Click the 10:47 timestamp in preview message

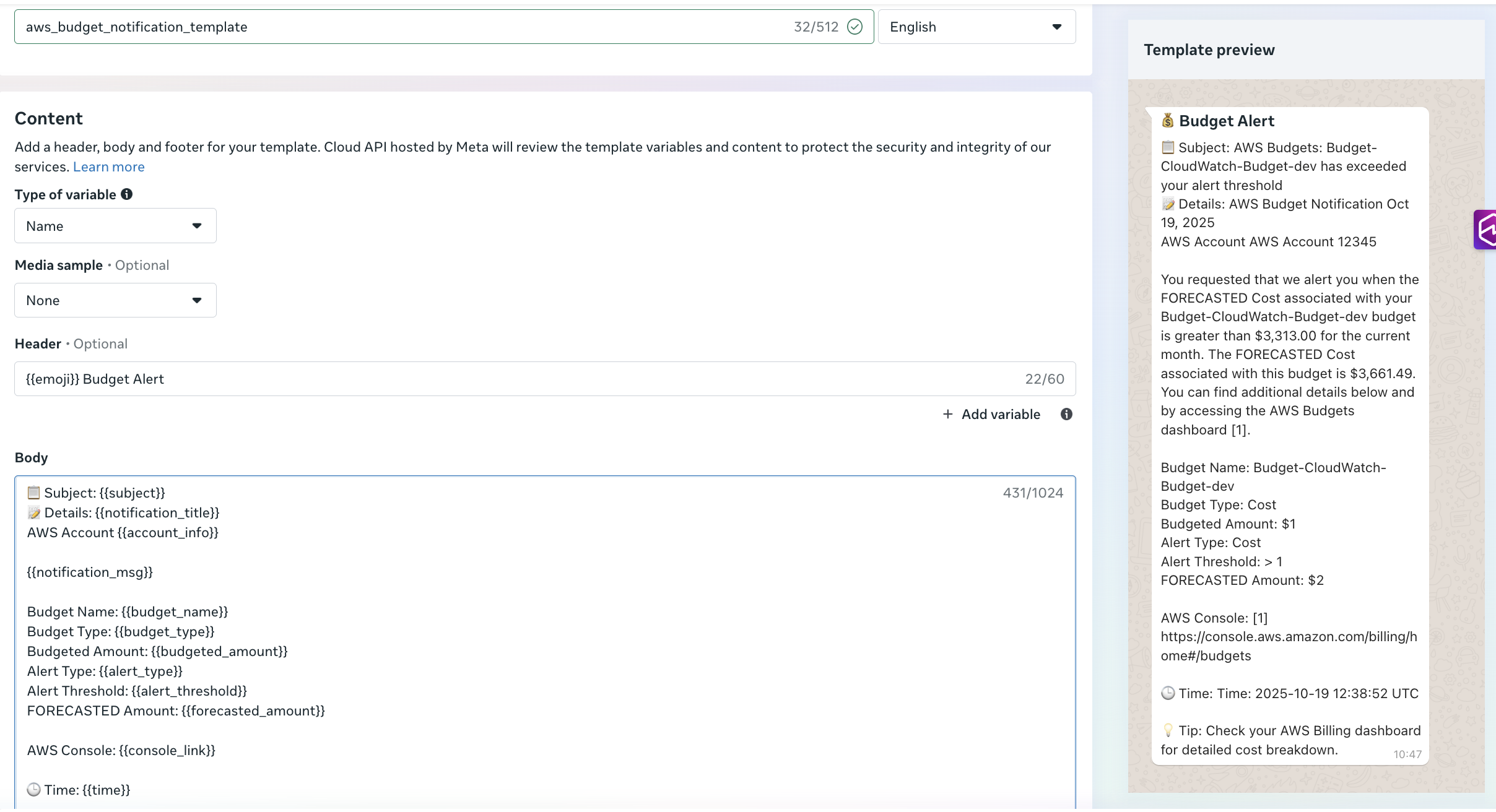point(1407,754)
